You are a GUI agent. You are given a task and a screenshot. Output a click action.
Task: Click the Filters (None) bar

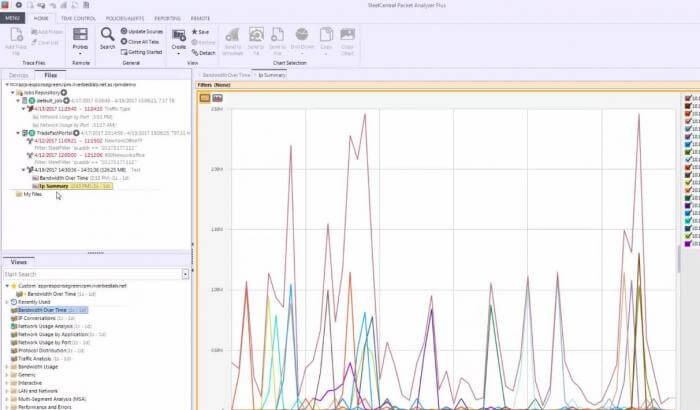pyautogui.click(x=448, y=85)
